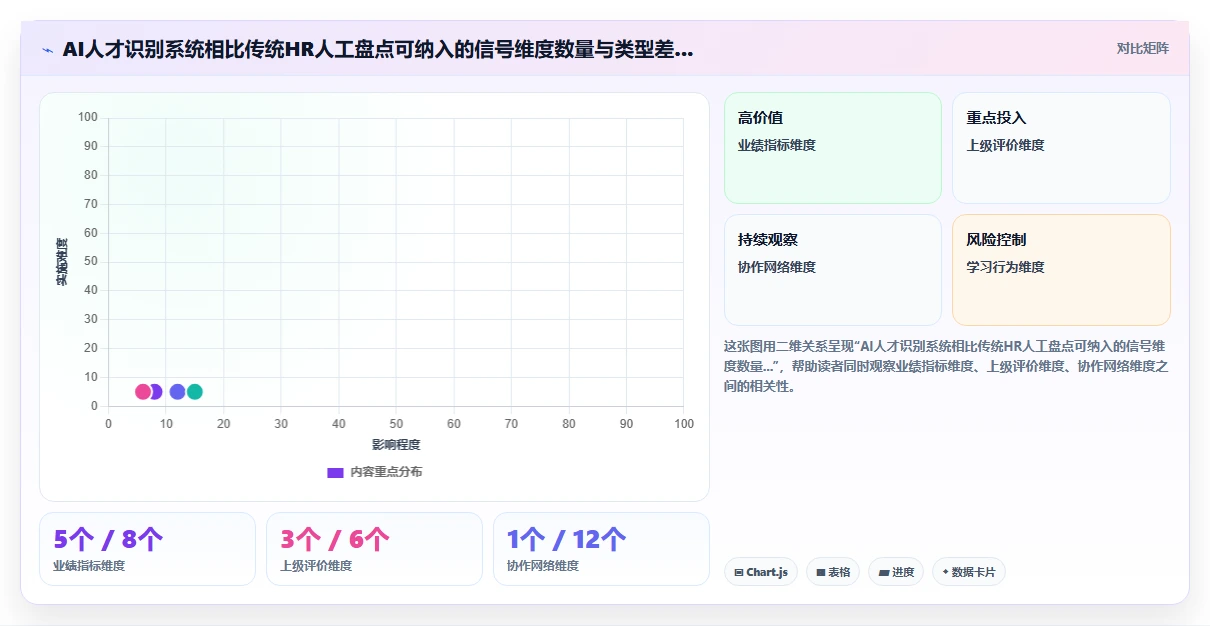Click the lightning icon beside the title

pyautogui.click(x=47, y=49)
